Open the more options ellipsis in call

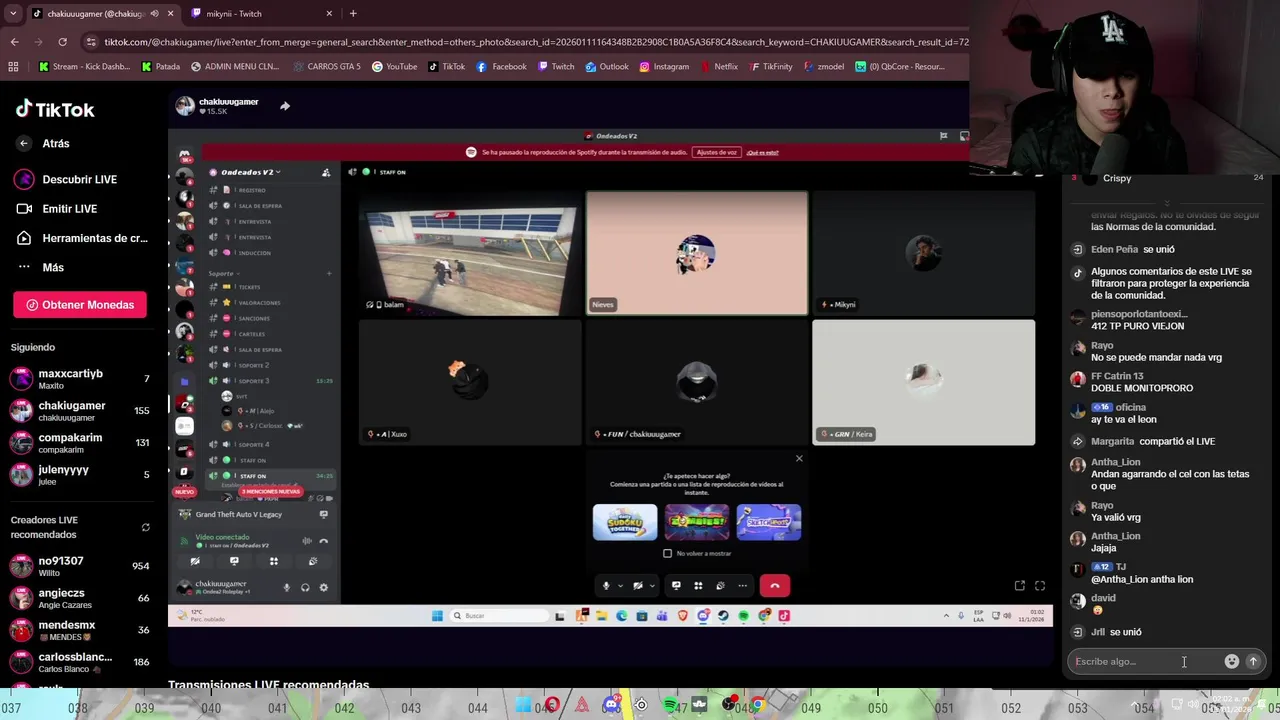click(x=742, y=586)
